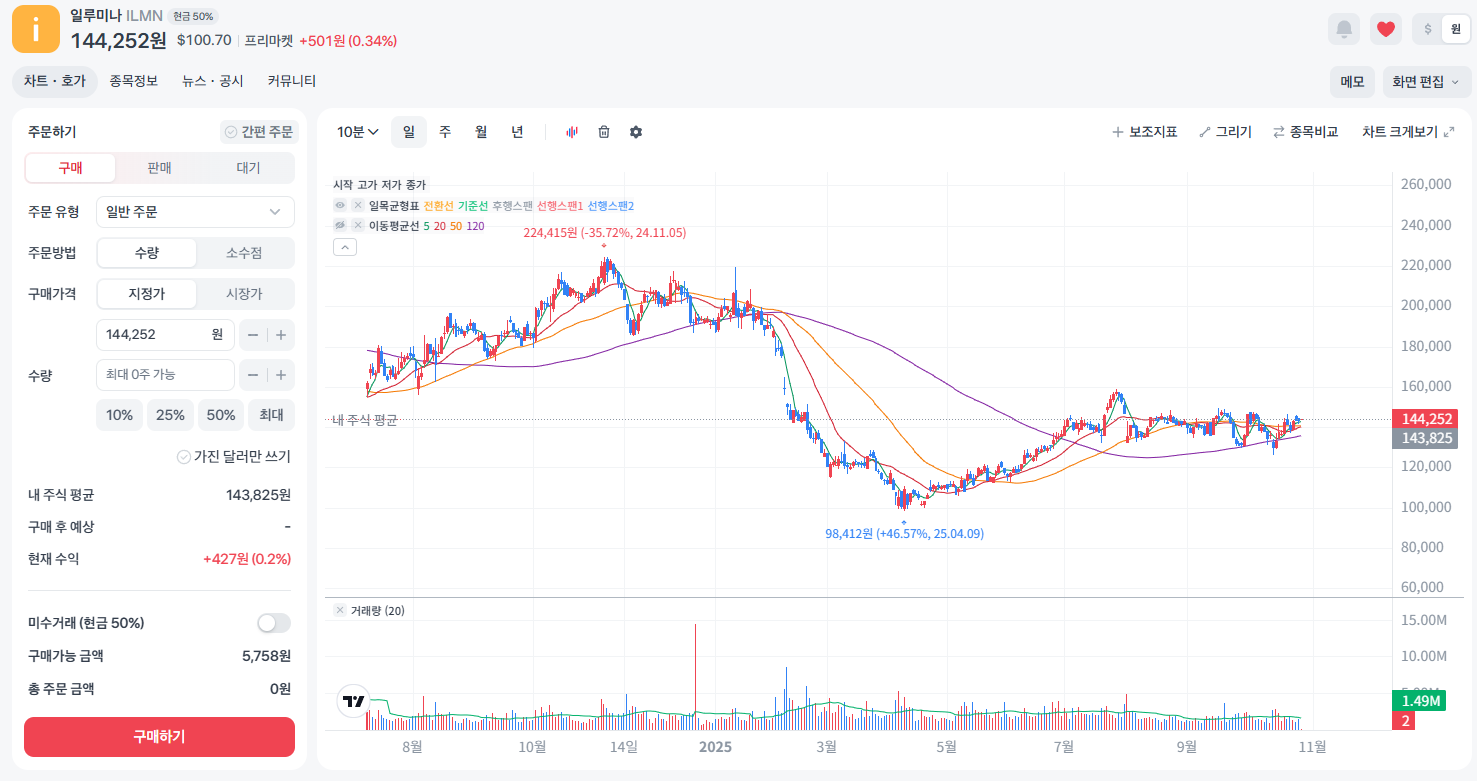Click the 현금 50% badge
The width and height of the screenshot is (1477, 781).
pos(193,16)
